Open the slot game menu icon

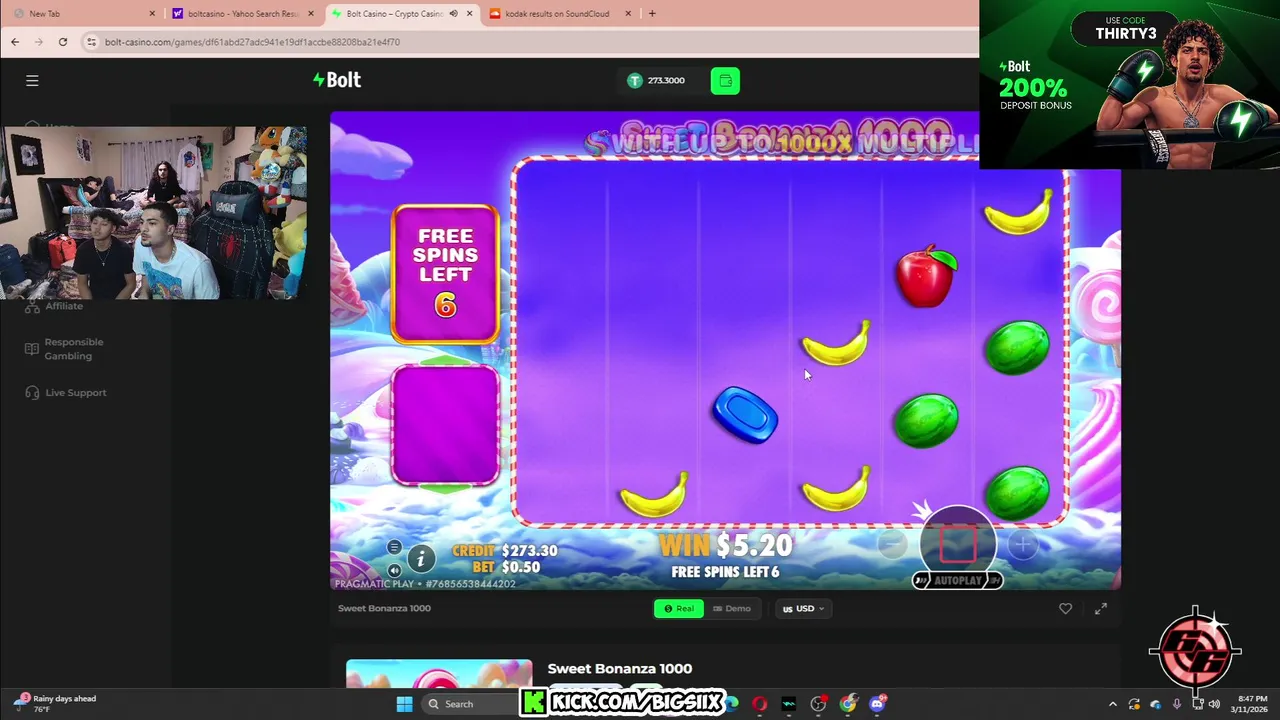coord(394,547)
